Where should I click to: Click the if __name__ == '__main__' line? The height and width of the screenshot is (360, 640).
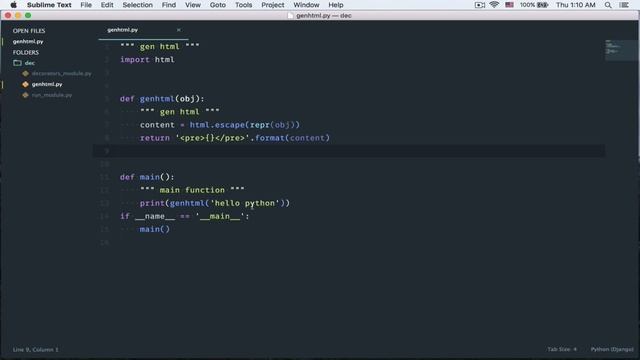tap(184, 216)
